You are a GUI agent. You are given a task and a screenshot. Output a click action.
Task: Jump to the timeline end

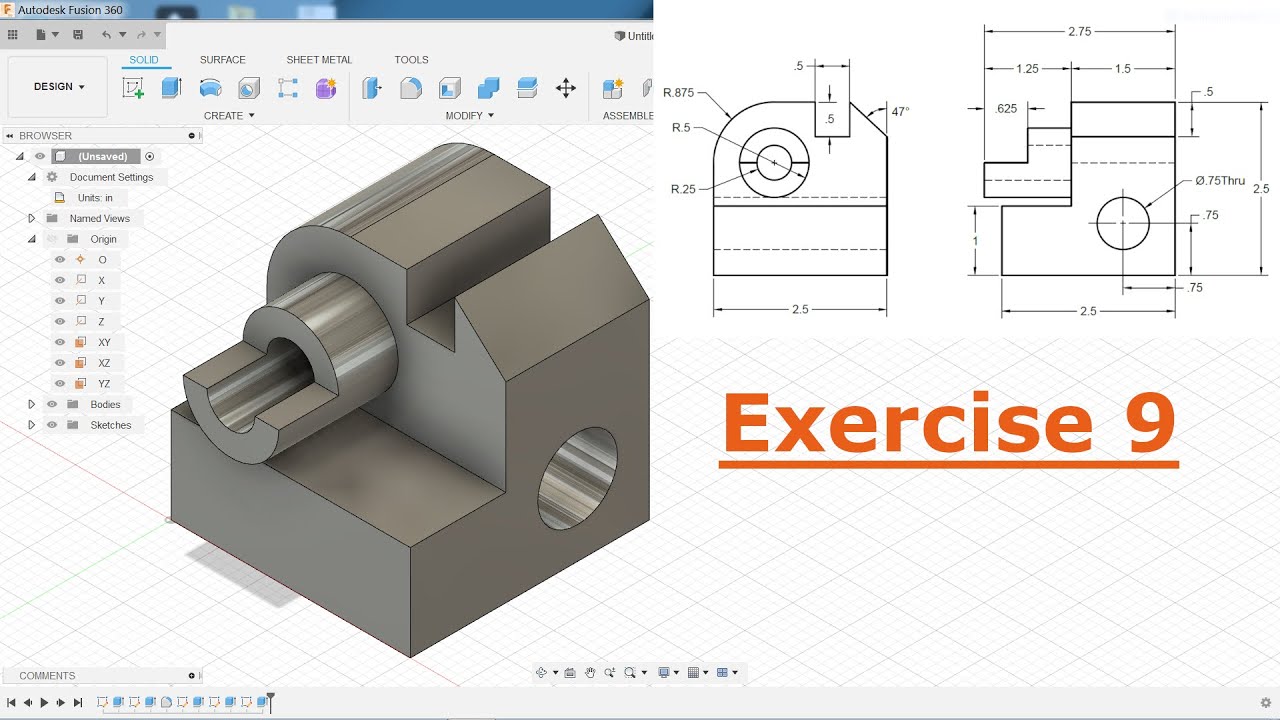coord(78,703)
